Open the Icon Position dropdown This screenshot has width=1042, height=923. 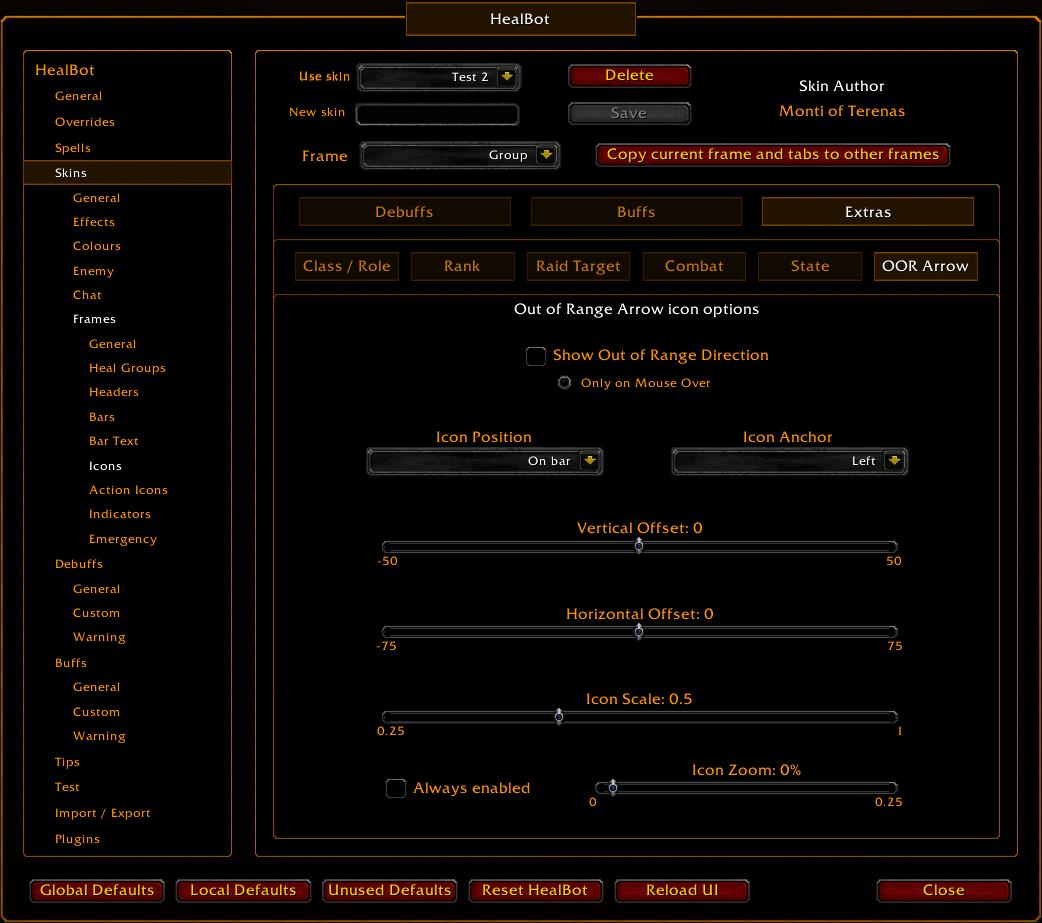[x=589, y=461]
